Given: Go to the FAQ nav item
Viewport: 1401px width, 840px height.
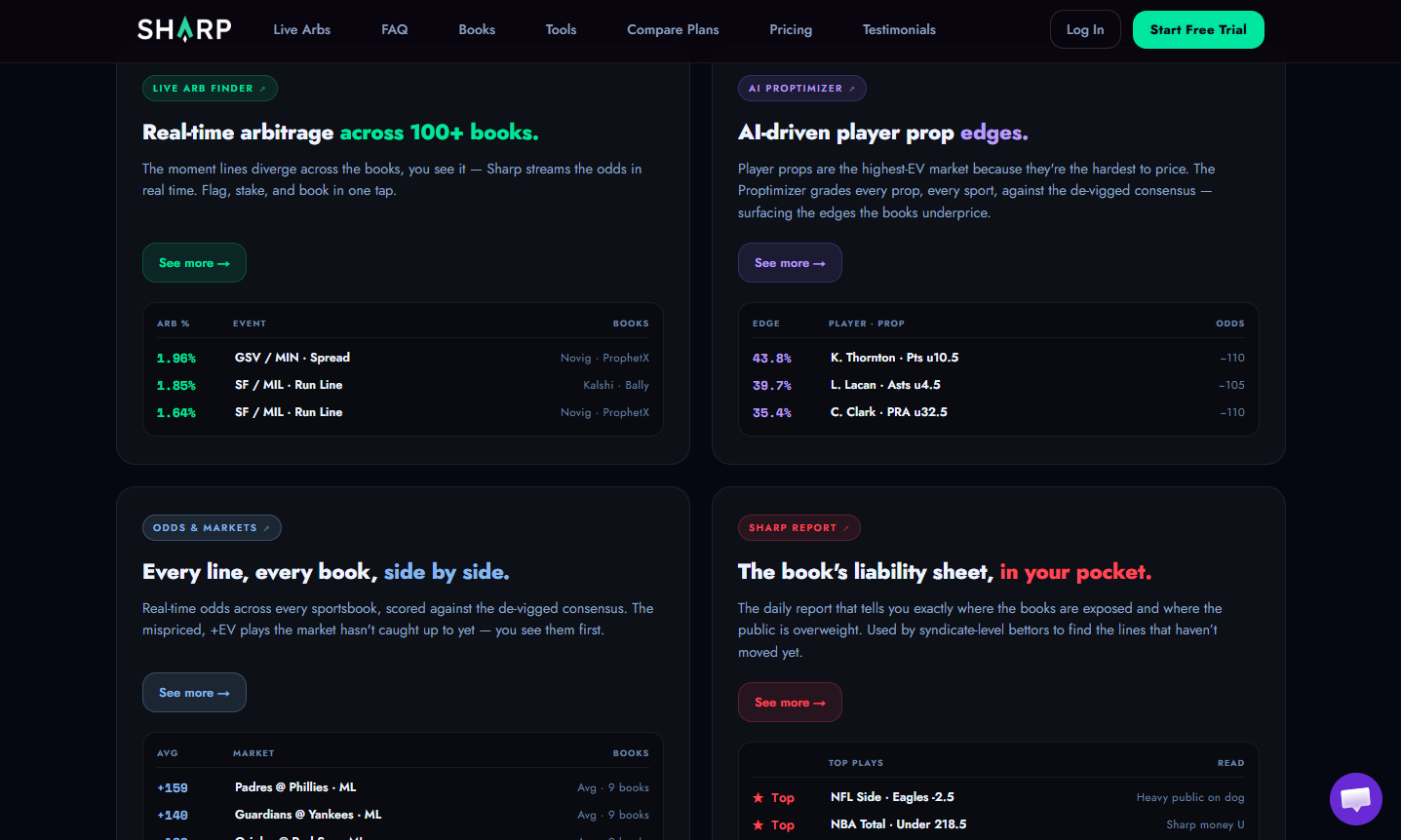Looking at the screenshot, I should click(x=395, y=29).
